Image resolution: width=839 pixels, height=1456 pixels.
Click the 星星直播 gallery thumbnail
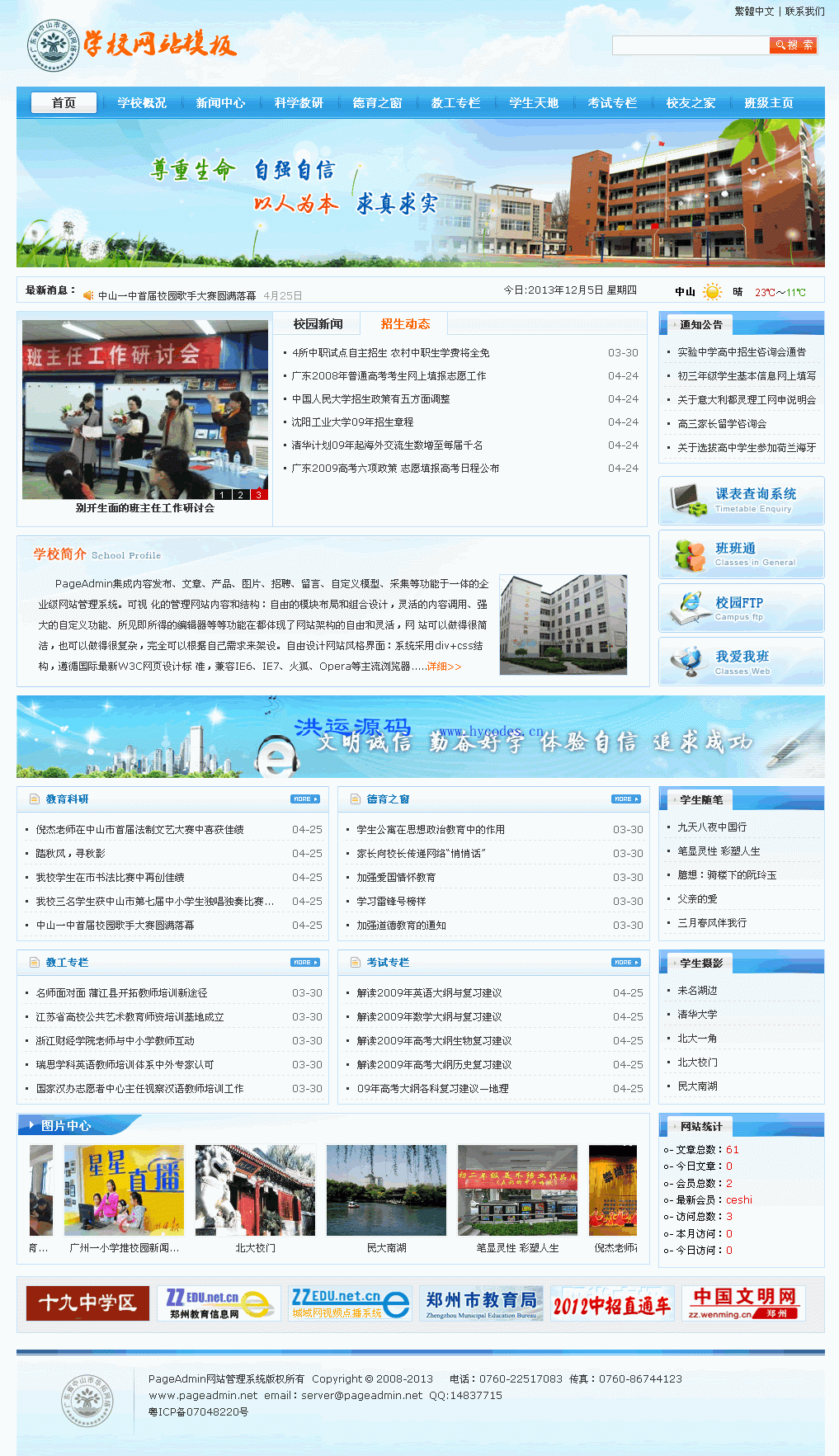coord(125,1190)
